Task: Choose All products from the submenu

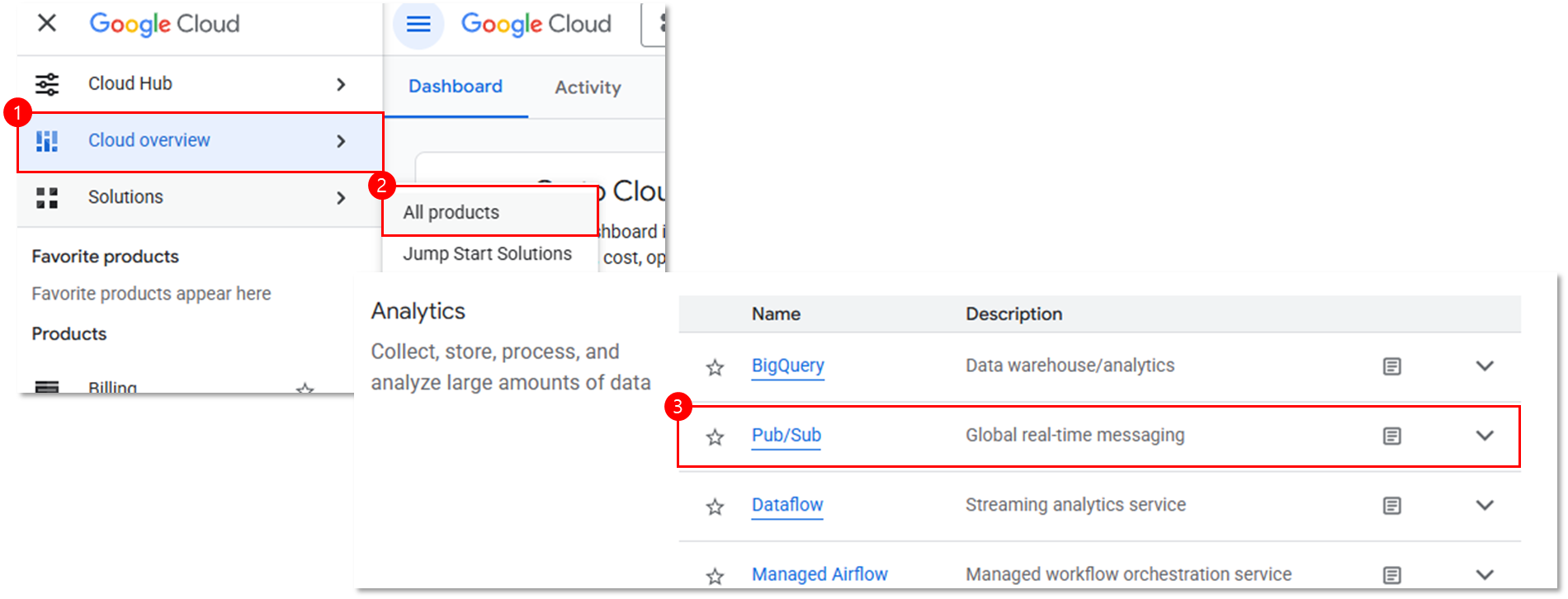Action: click(x=490, y=212)
